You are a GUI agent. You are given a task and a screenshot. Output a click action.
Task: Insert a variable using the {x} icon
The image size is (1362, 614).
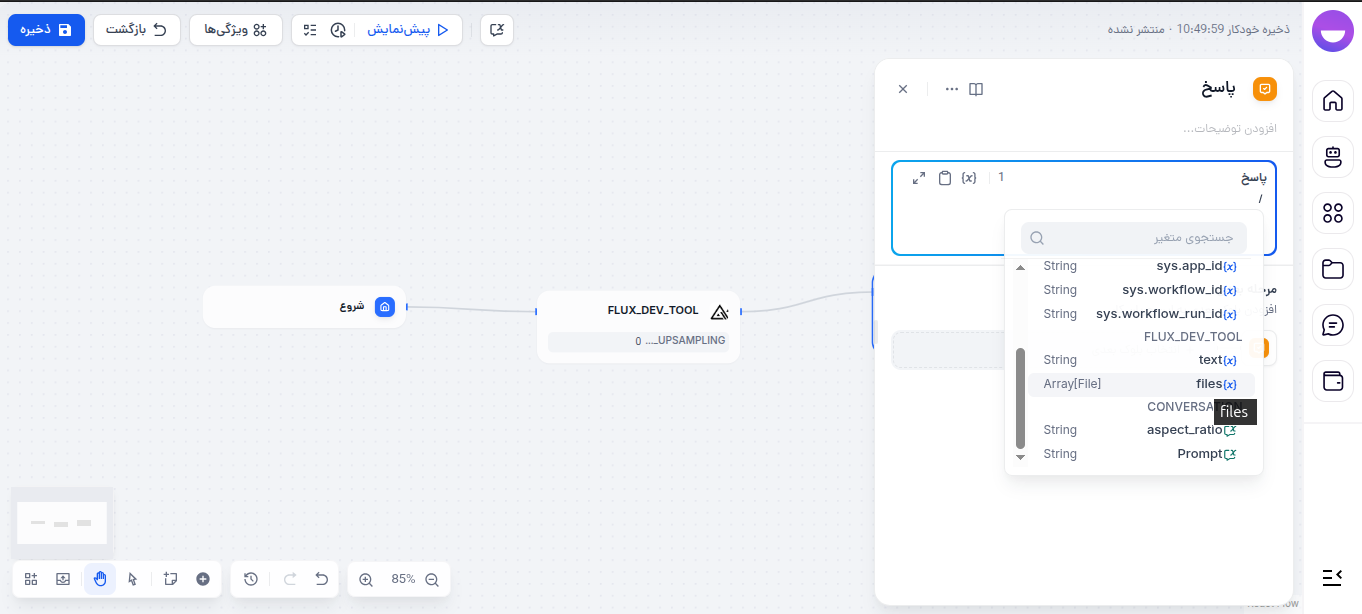(968, 177)
